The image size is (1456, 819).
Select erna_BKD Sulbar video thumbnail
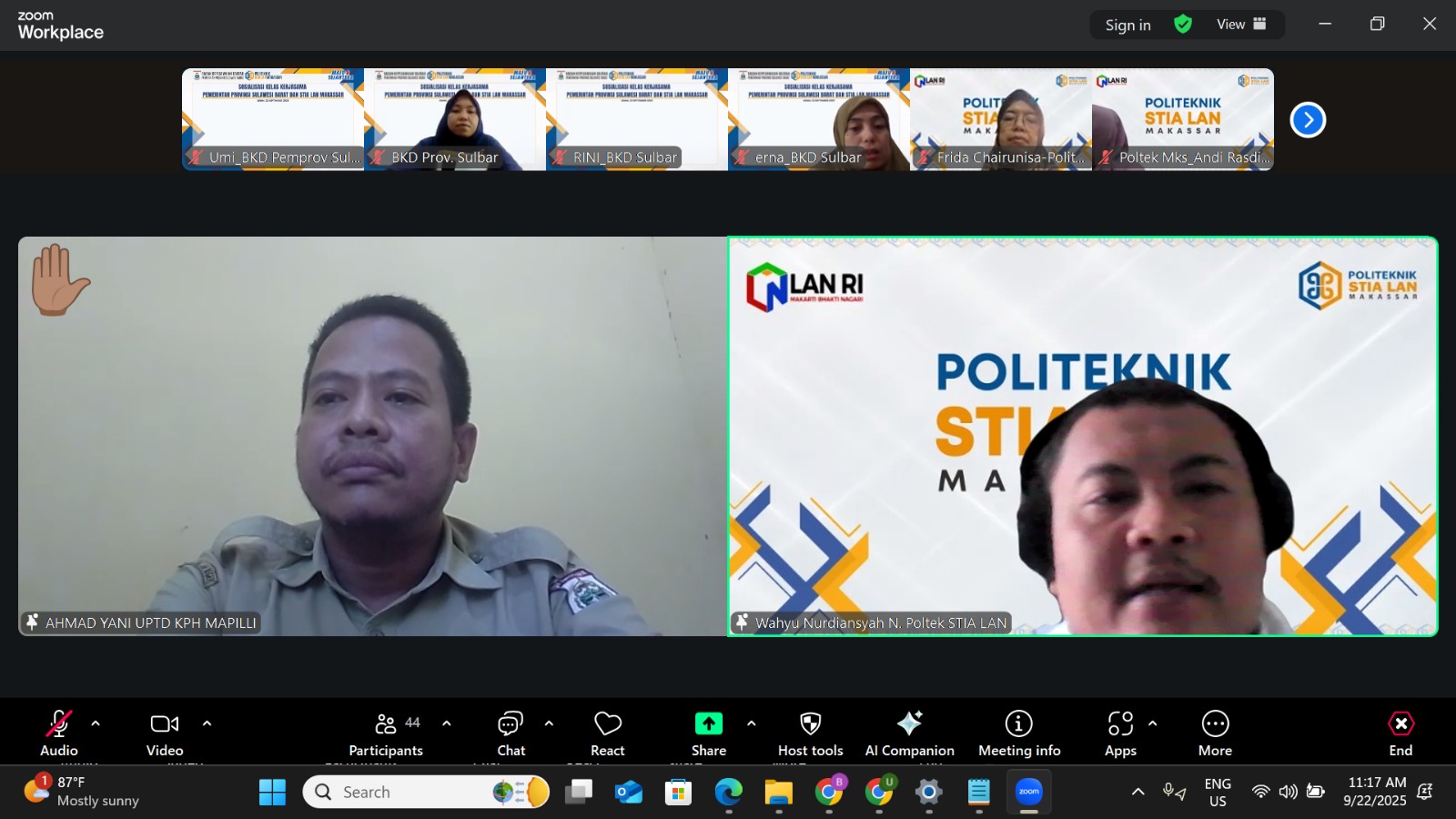(x=819, y=119)
